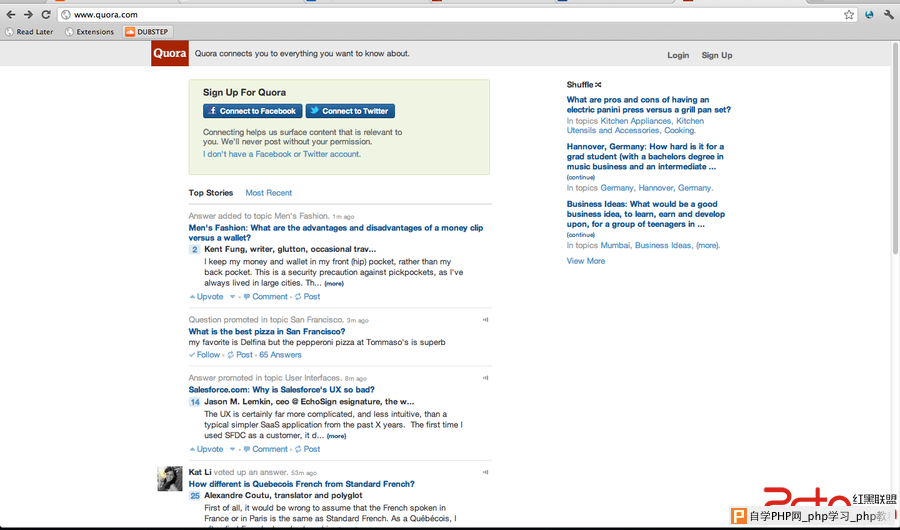The image size is (900, 530).
Task: Comment on Kent Fung's answer
Action: (265, 297)
